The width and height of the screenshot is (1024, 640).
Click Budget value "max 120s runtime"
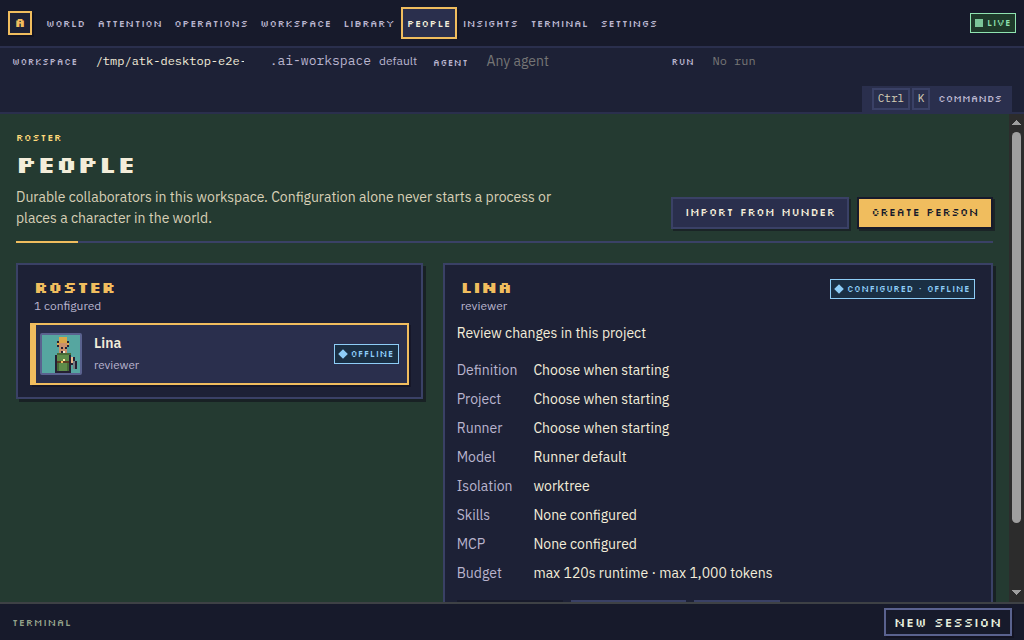pos(590,573)
